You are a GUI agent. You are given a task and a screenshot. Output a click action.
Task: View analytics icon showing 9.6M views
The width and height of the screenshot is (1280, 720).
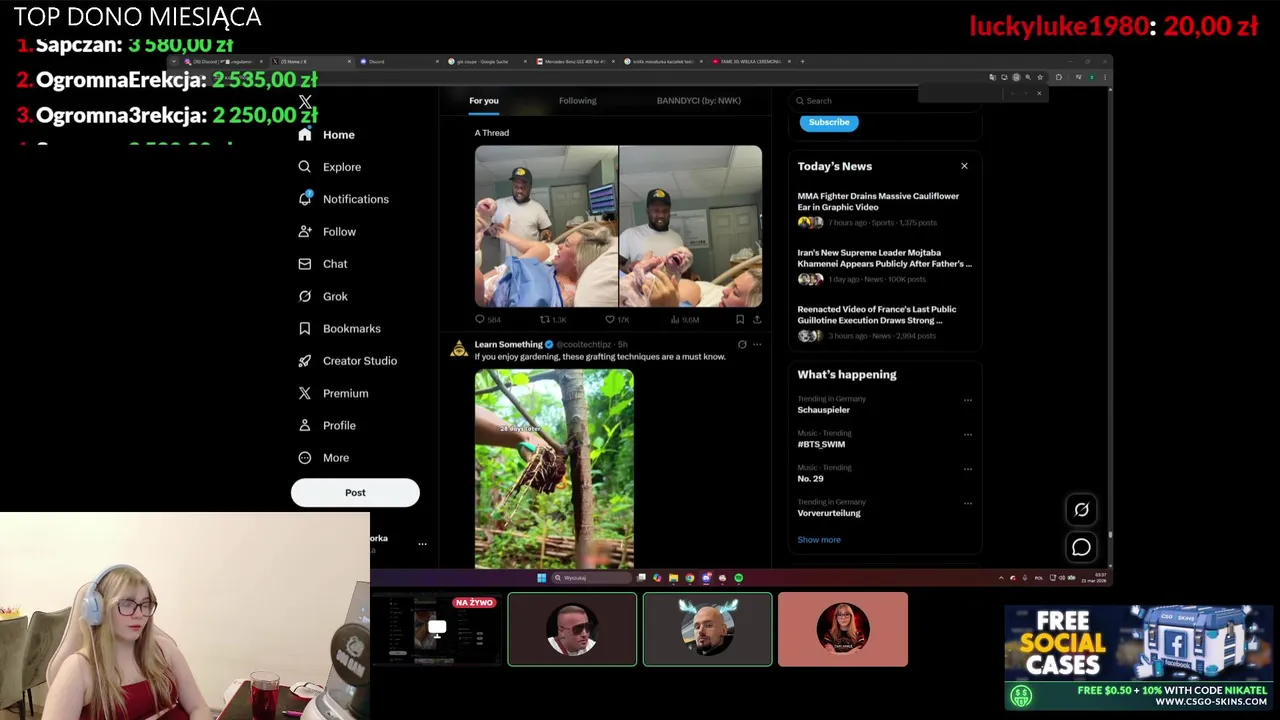[x=685, y=319]
